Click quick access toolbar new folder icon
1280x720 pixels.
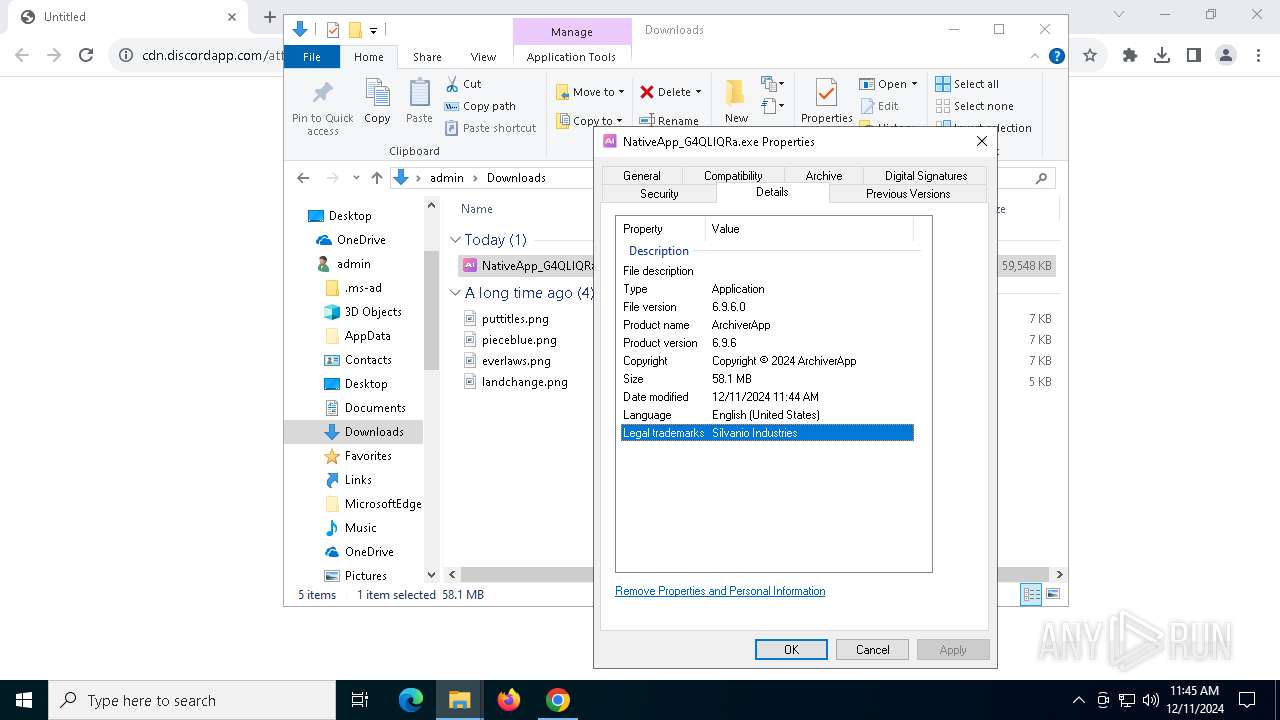355,30
